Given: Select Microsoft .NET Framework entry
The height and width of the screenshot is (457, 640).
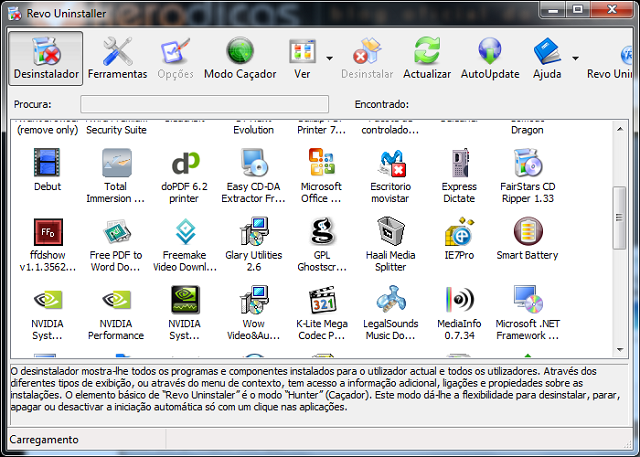Looking at the screenshot, I should (527, 313).
